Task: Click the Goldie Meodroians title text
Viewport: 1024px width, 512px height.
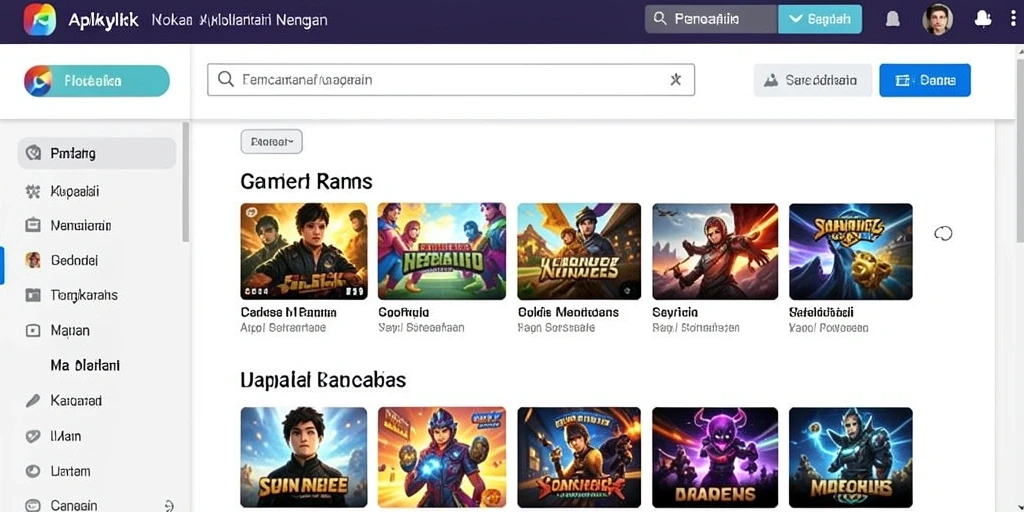Action: pos(568,313)
